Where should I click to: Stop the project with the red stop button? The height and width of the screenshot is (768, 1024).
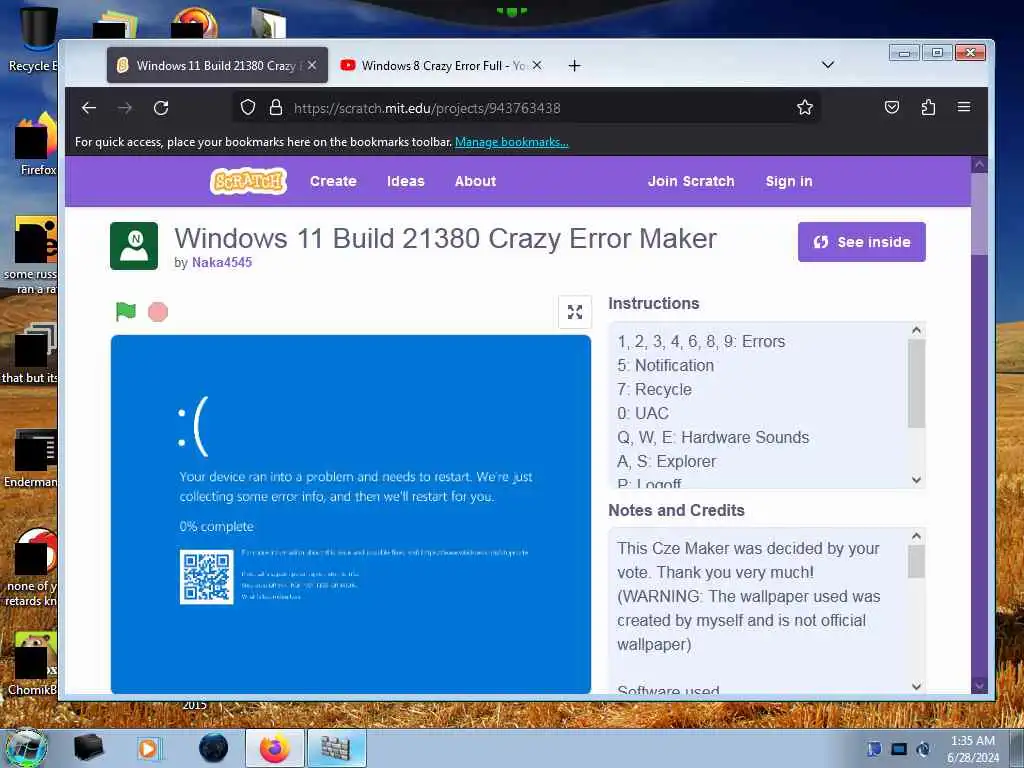pos(158,312)
